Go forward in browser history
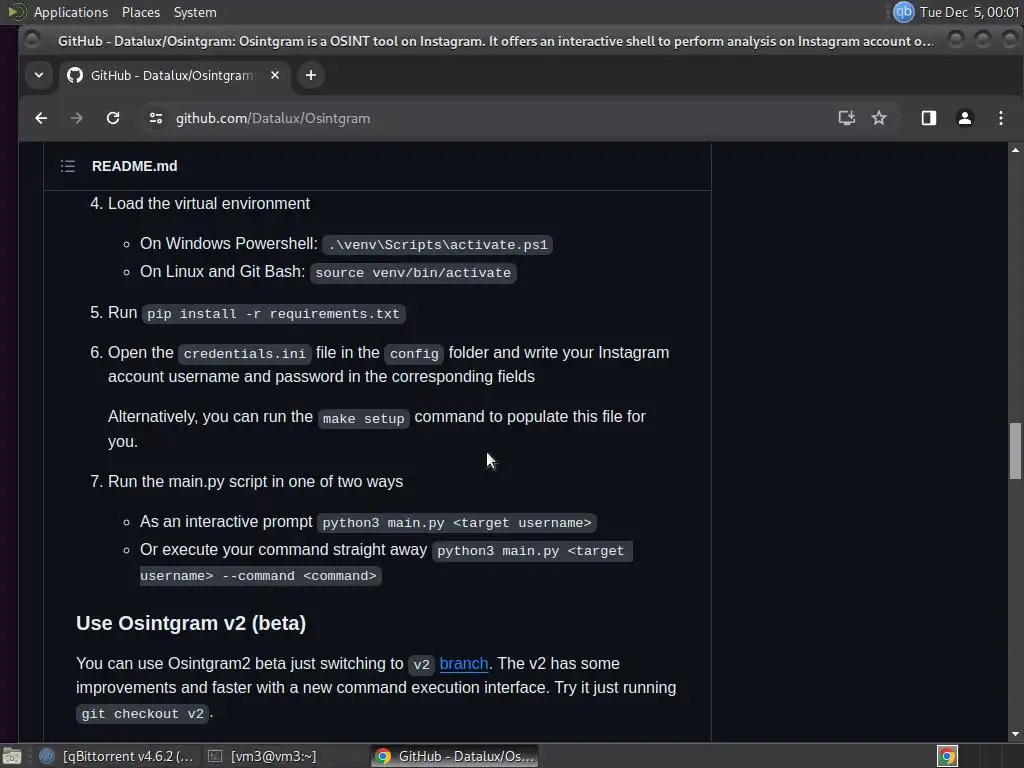Image resolution: width=1024 pixels, height=768 pixels. [x=76, y=118]
